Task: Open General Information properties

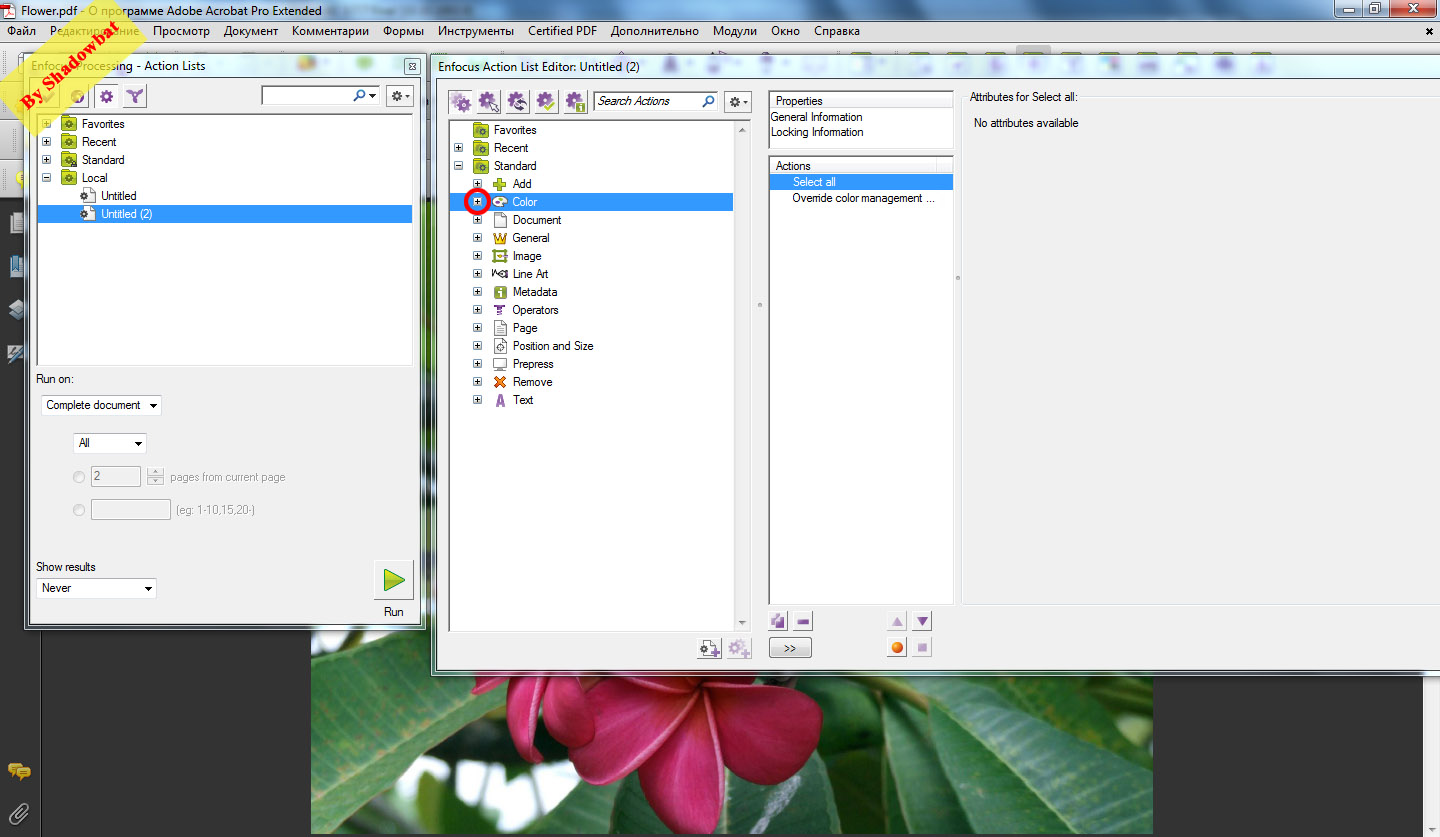Action: click(817, 117)
